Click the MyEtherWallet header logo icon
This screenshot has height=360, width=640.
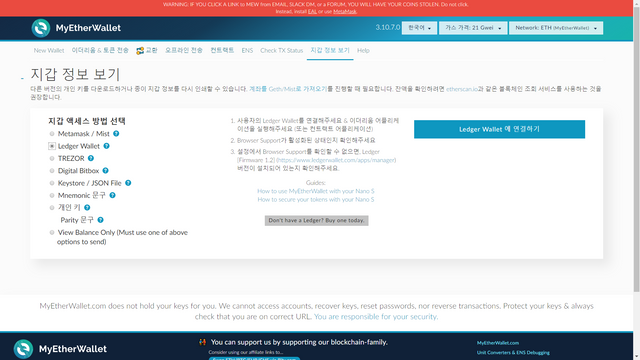tap(41, 28)
